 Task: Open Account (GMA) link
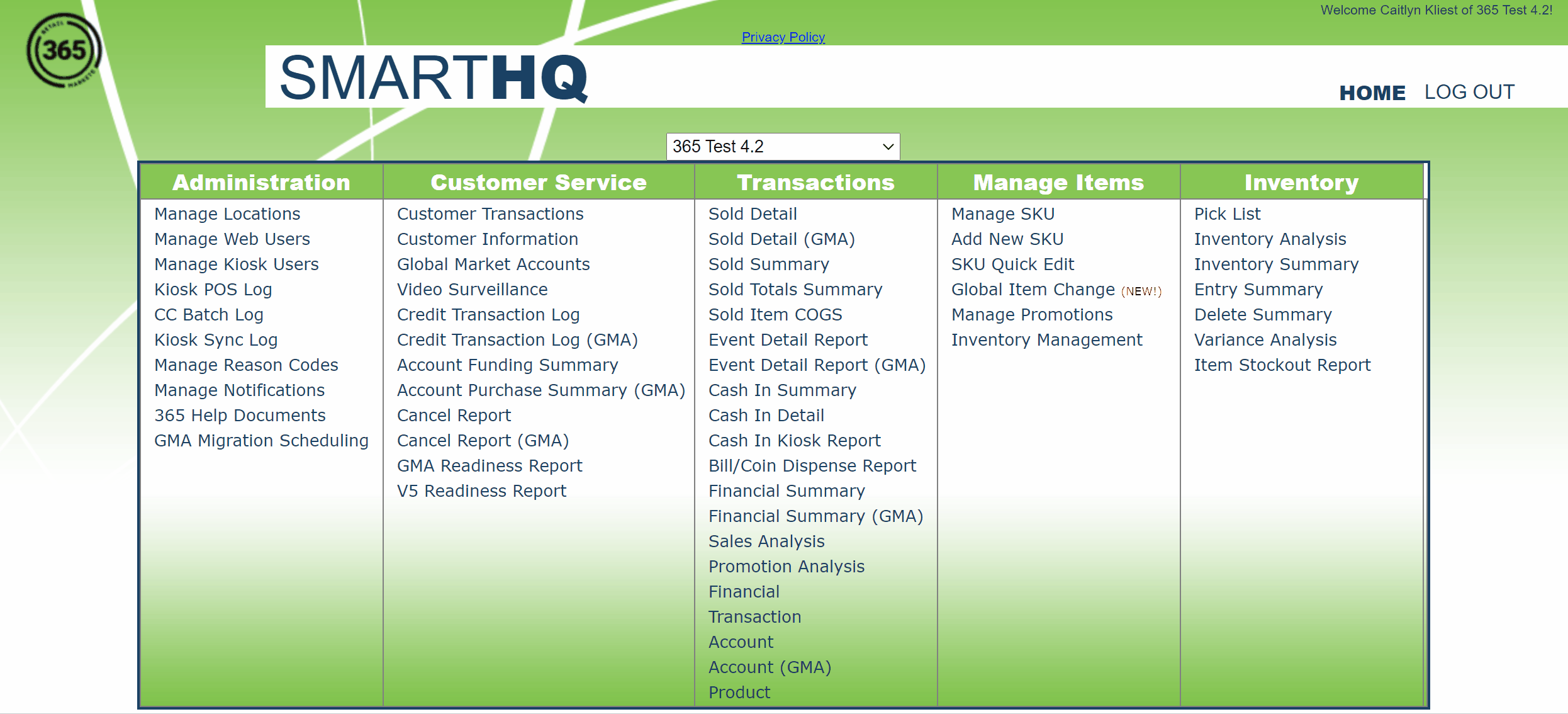[770, 667]
